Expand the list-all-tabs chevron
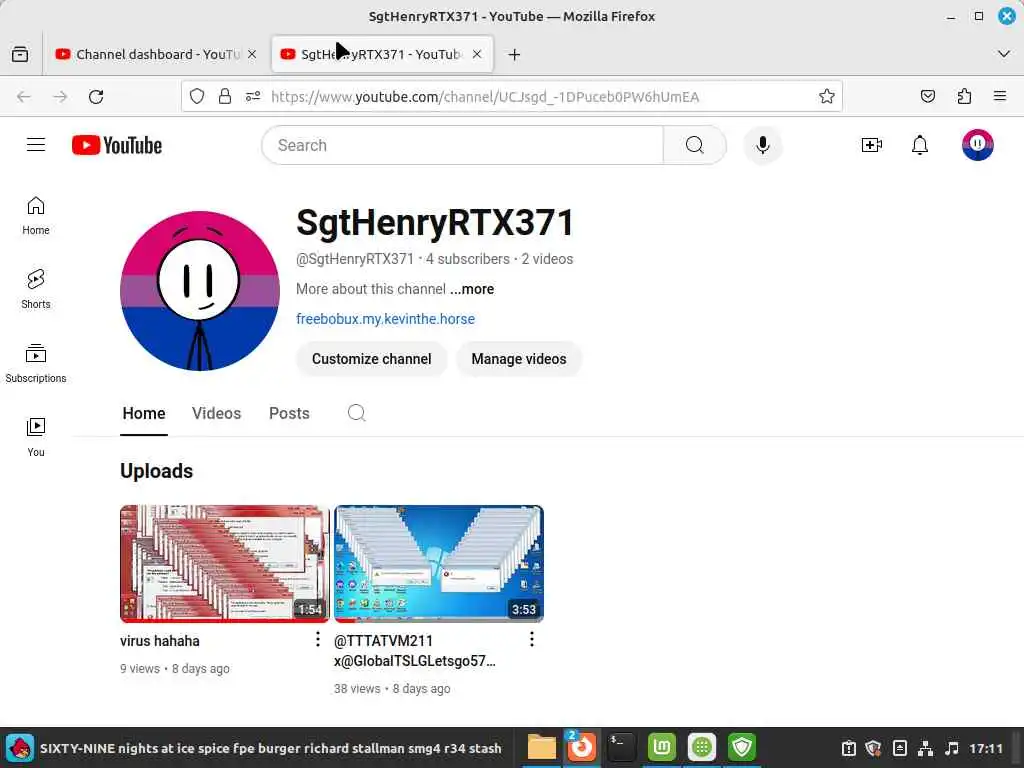1024x768 pixels. coord(1004,54)
